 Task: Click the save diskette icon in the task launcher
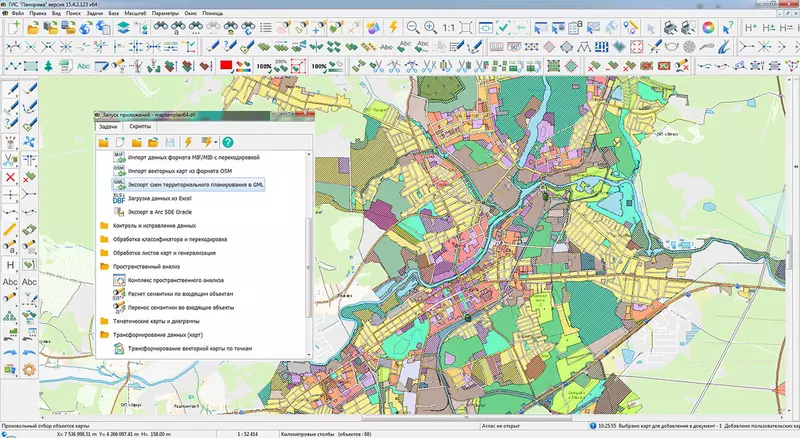tap(170, 143)
